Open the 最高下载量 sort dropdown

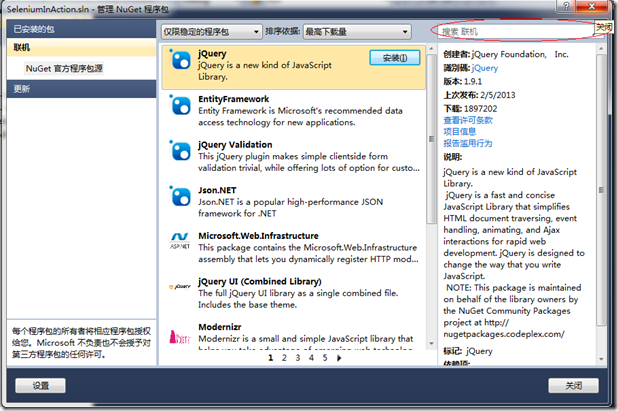(x=357, y=32)
